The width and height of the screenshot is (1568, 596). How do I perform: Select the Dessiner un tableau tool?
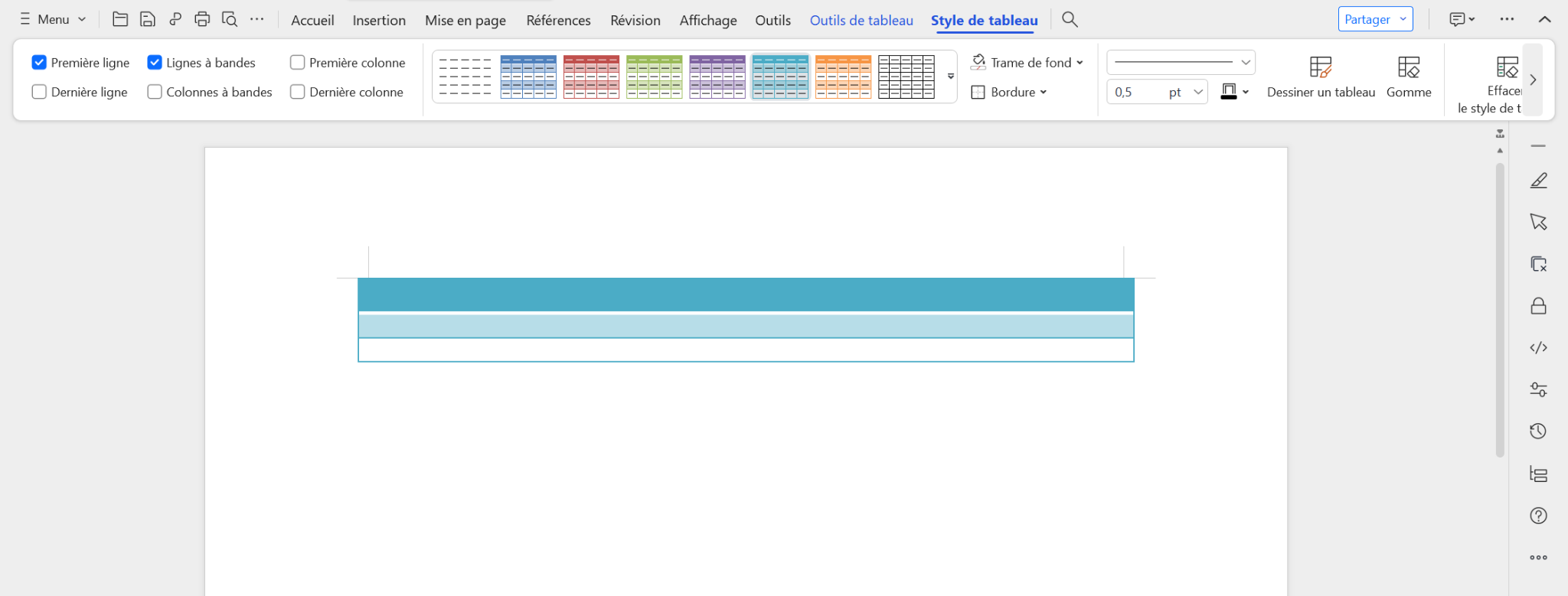(x=1321, y=77)
